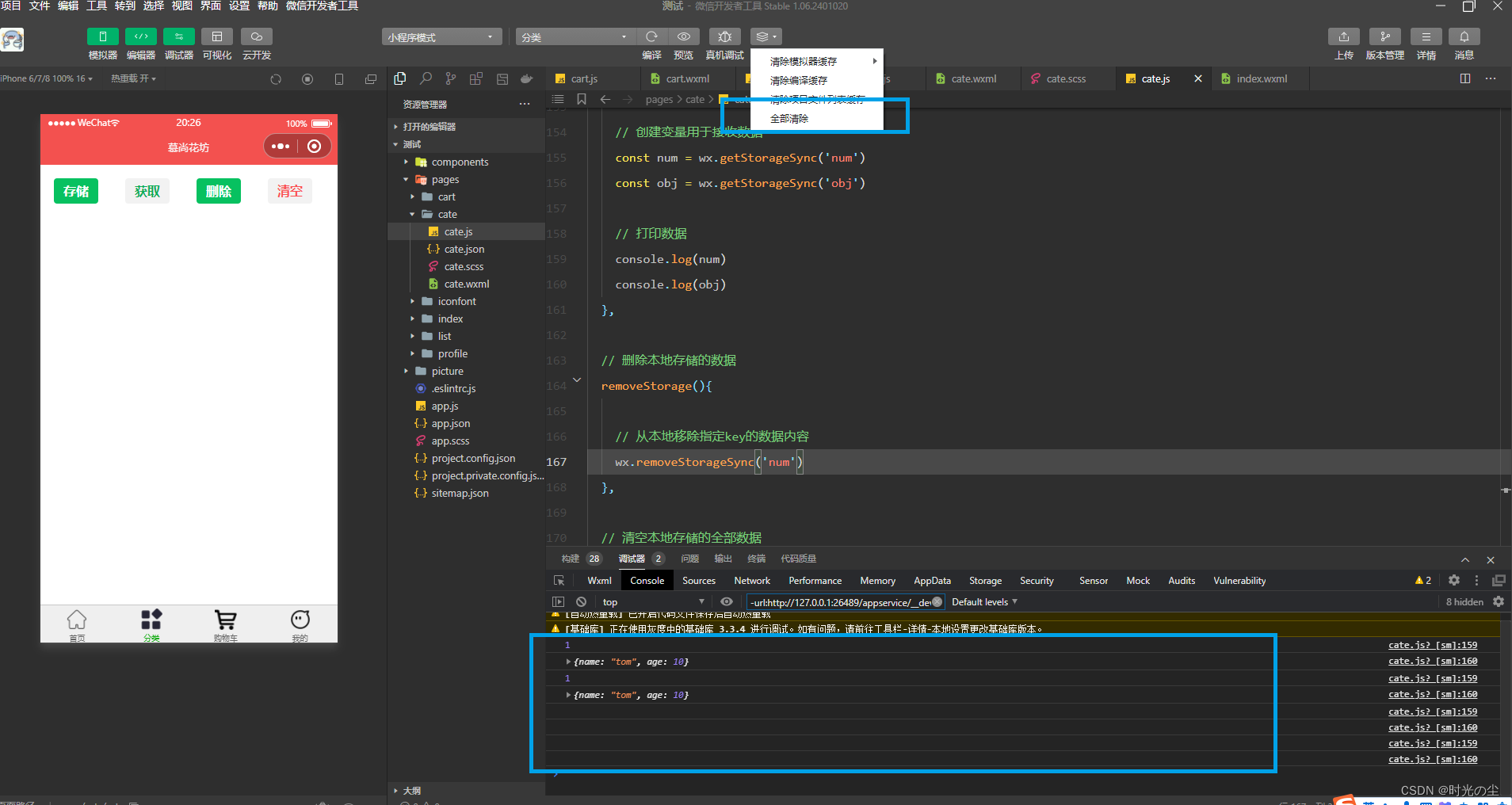Open the 设置 menu in menu bar
Image resolution: width=1512 pixels, height=805 pixels.
[239, 6]
